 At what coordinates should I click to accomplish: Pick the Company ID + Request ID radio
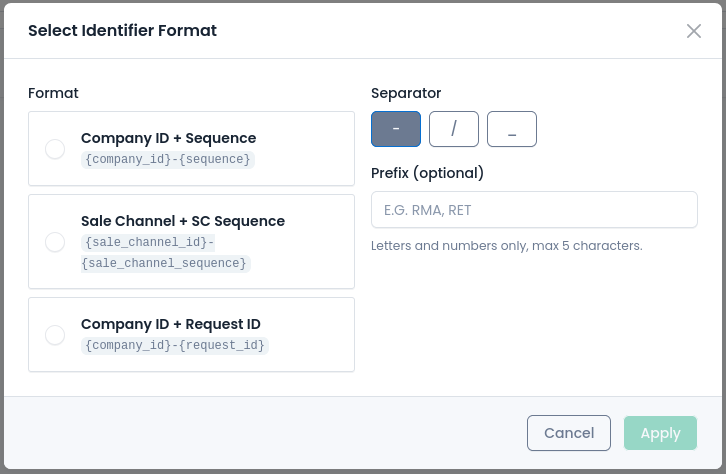click(x=55, y=335)
